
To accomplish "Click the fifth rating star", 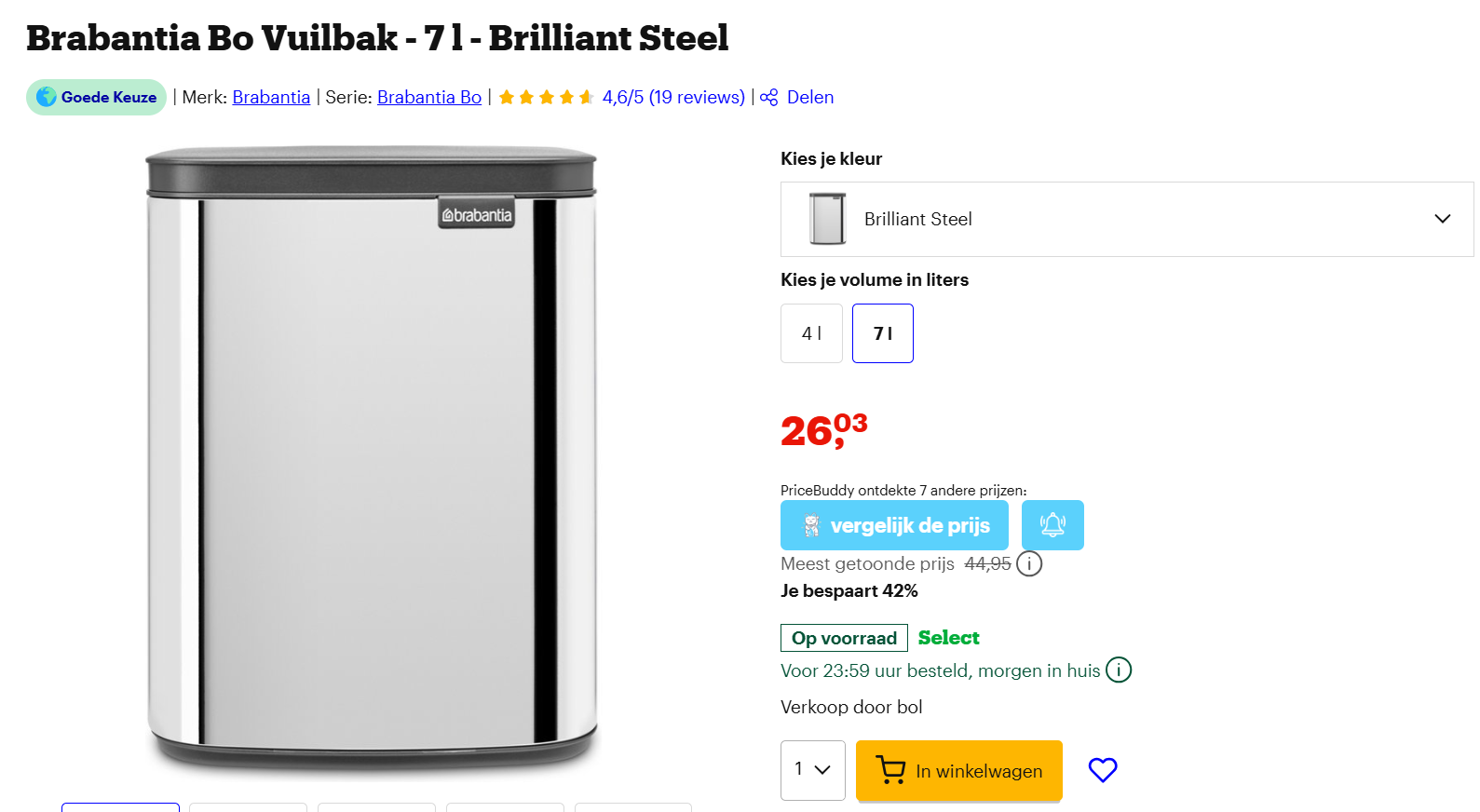I will click(x=585, y=96).
